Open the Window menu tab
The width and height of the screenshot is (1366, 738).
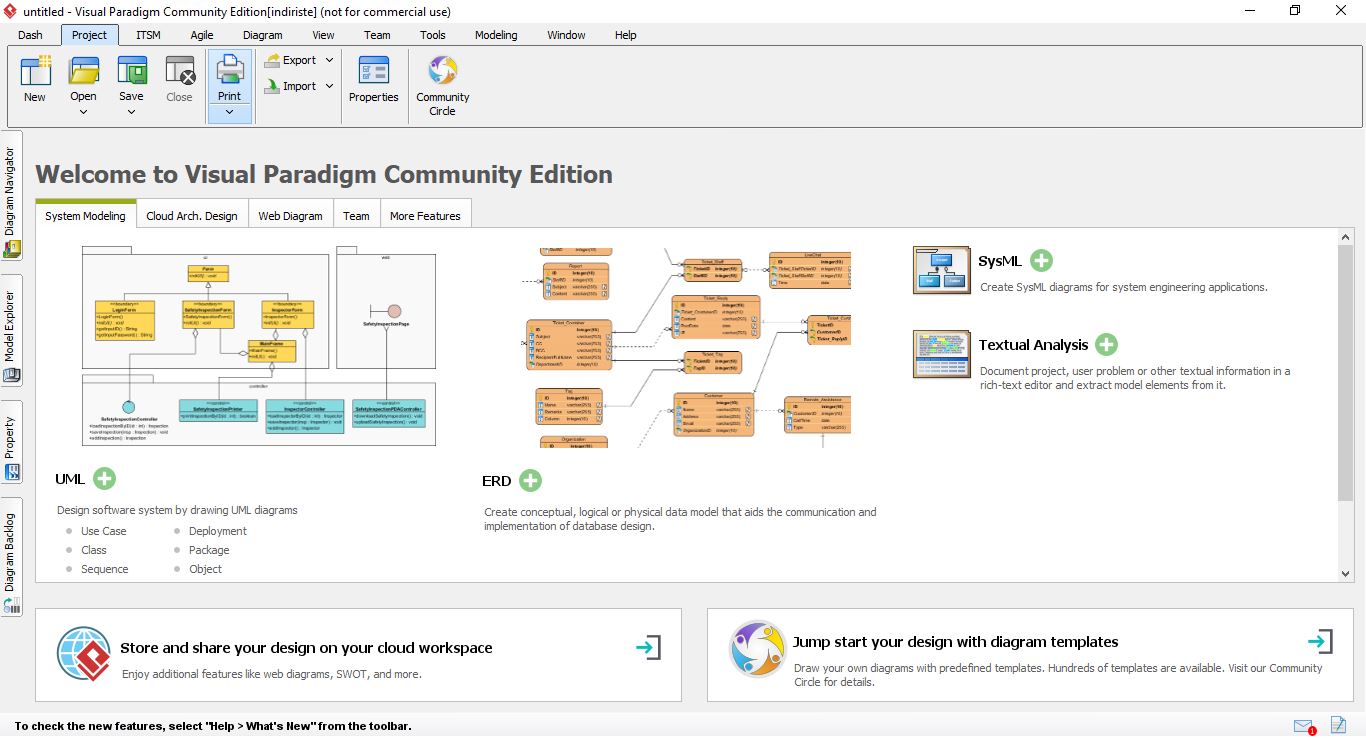click(x=566, y=35)
